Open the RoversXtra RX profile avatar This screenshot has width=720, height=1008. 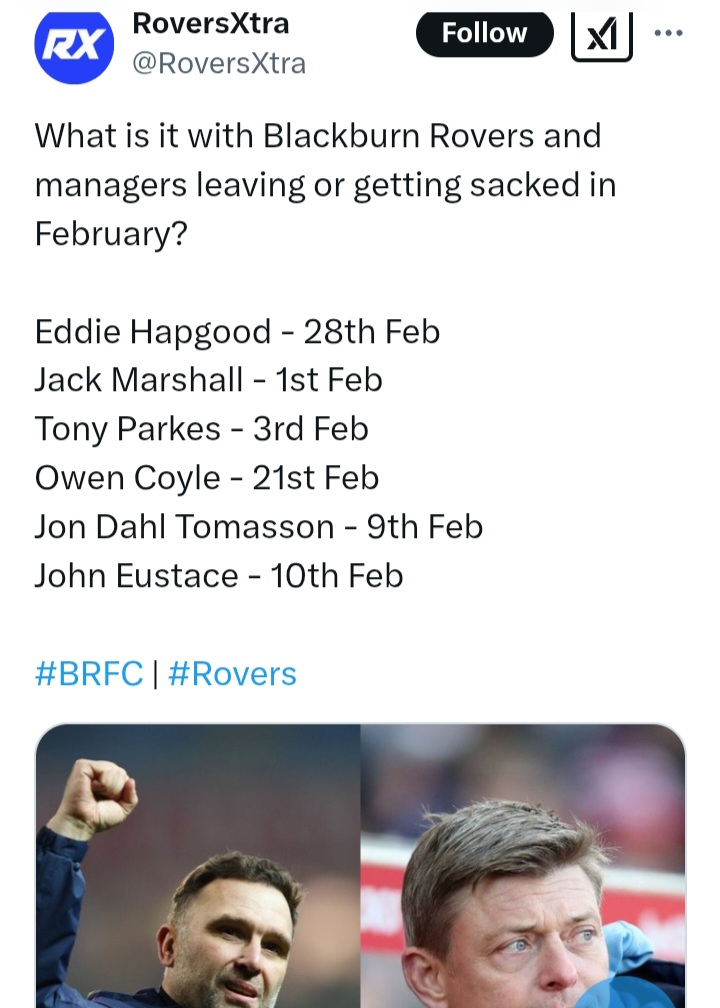click(74, 44)
